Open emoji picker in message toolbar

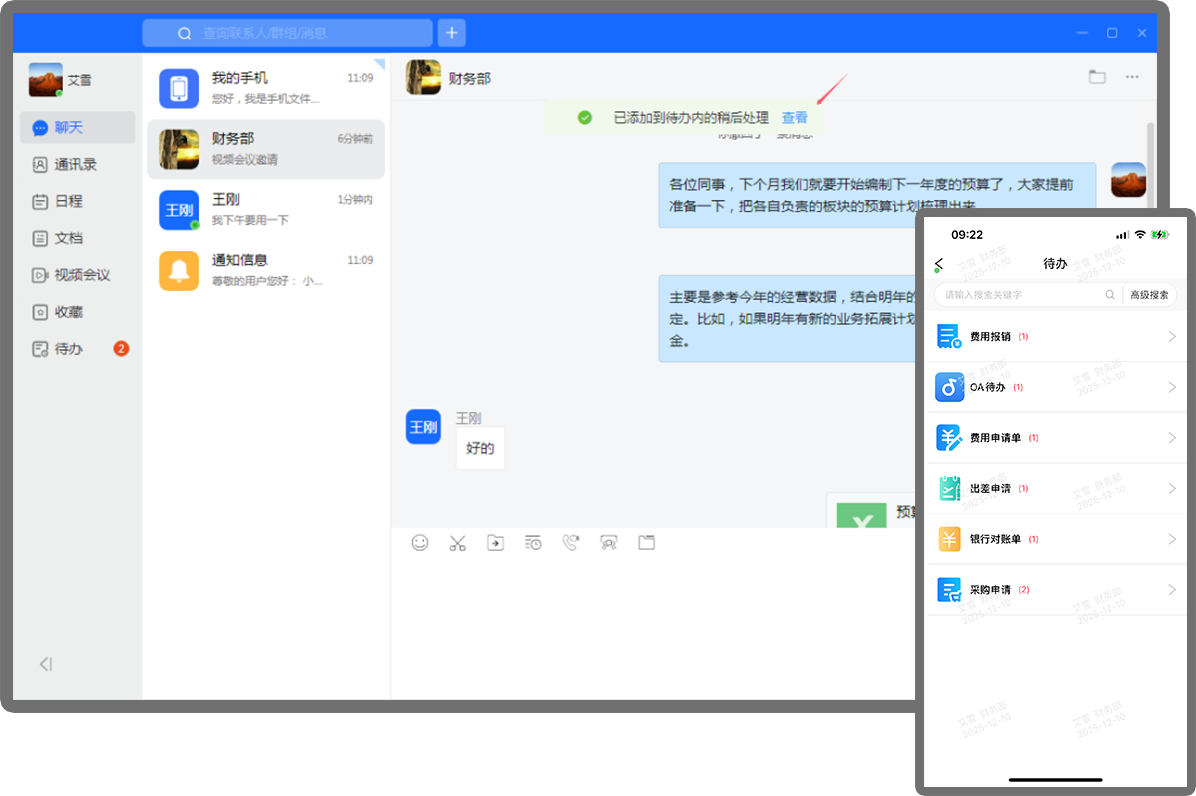pos(420,543)
